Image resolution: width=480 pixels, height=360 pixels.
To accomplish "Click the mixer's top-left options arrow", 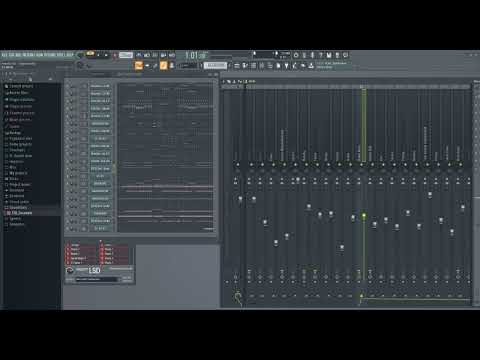I will tap(224, 81).
